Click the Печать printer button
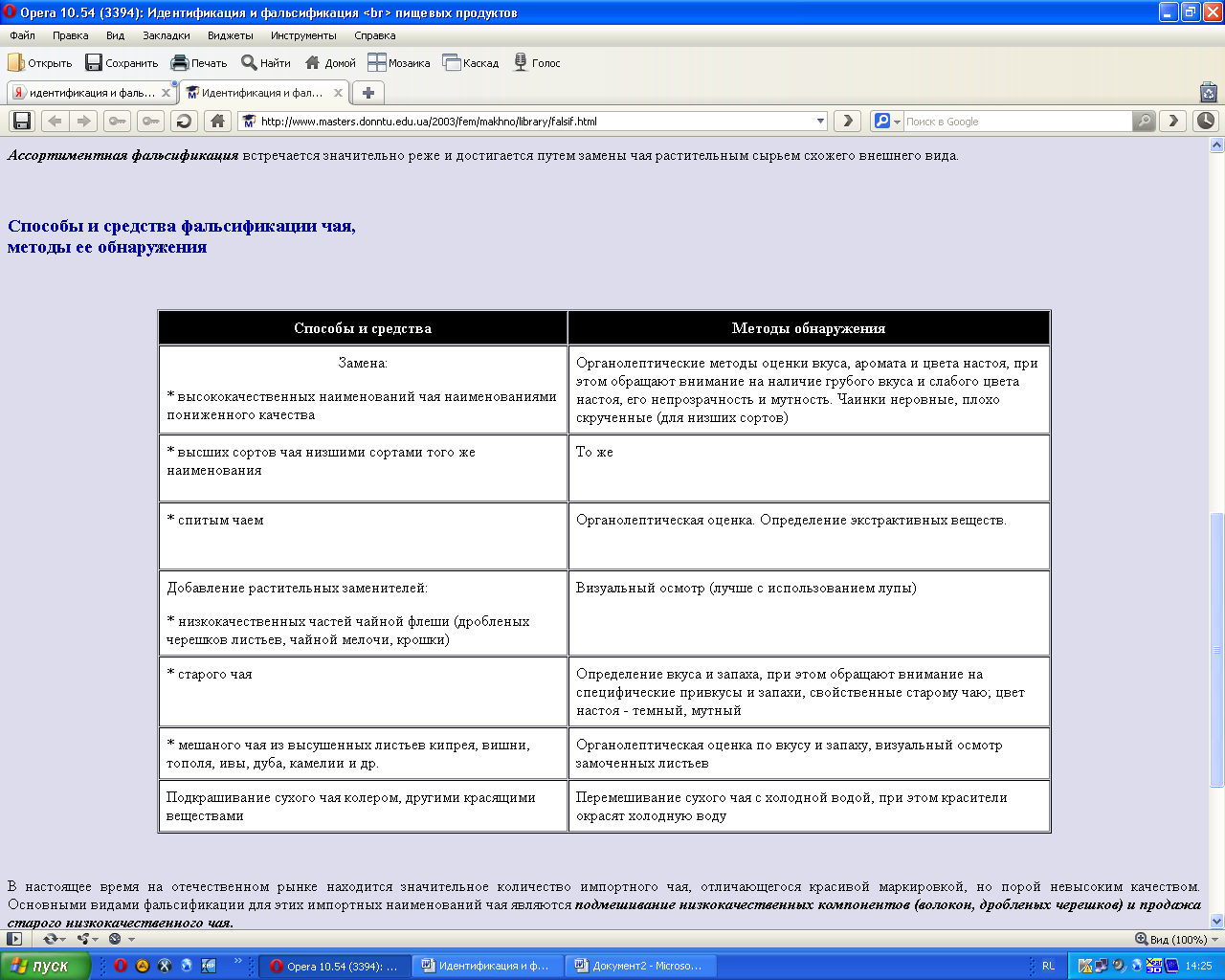This screenshot has height=980, width=1225. pos(199,63)
